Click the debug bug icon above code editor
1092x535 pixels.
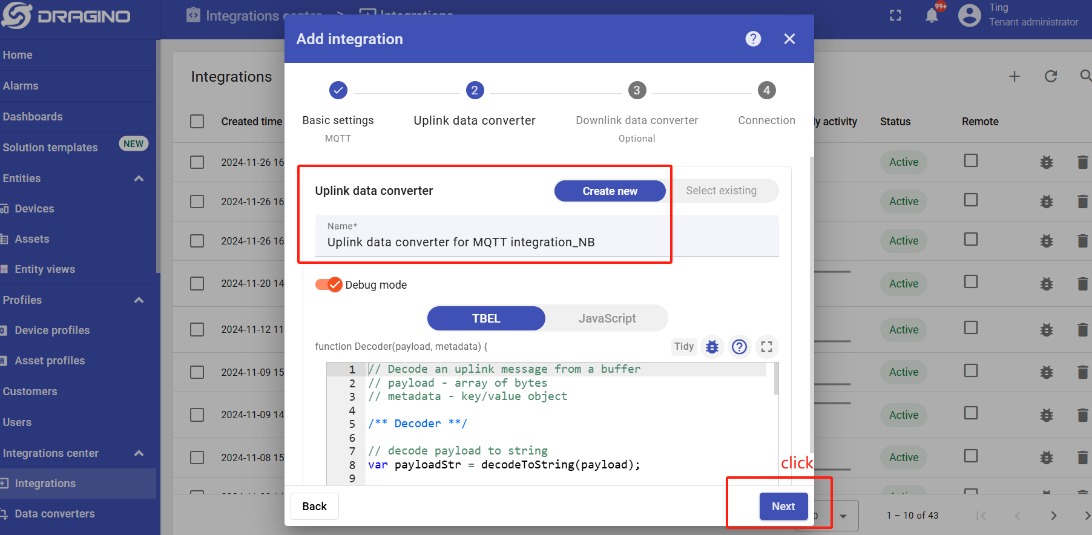click(x=712, y=346)
